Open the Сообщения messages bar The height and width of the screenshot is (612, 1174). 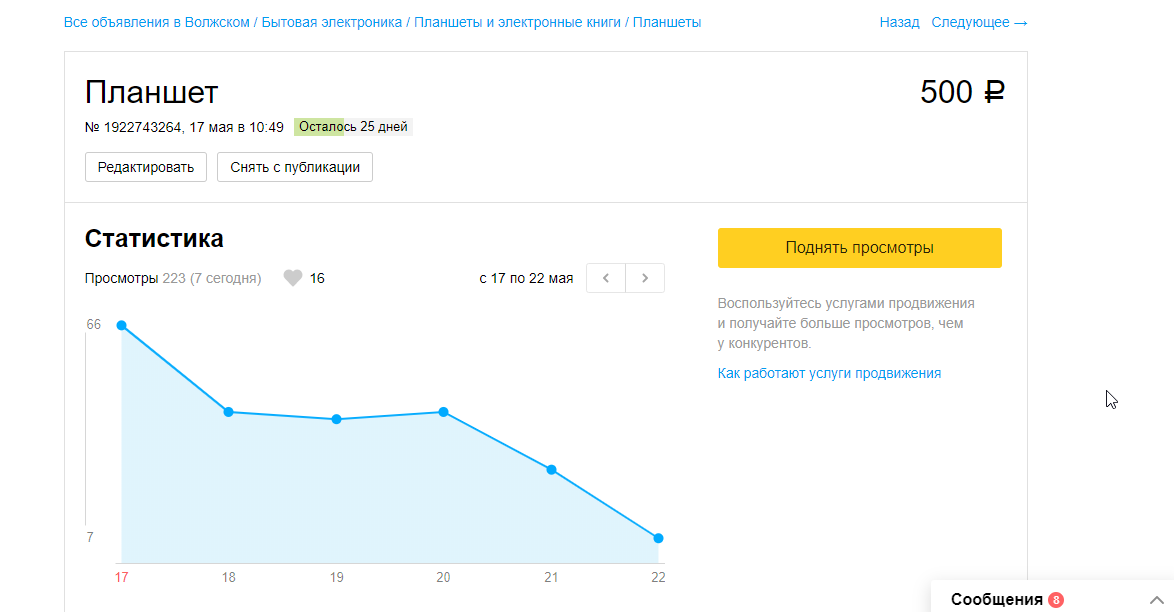[x=1052, y=598]
